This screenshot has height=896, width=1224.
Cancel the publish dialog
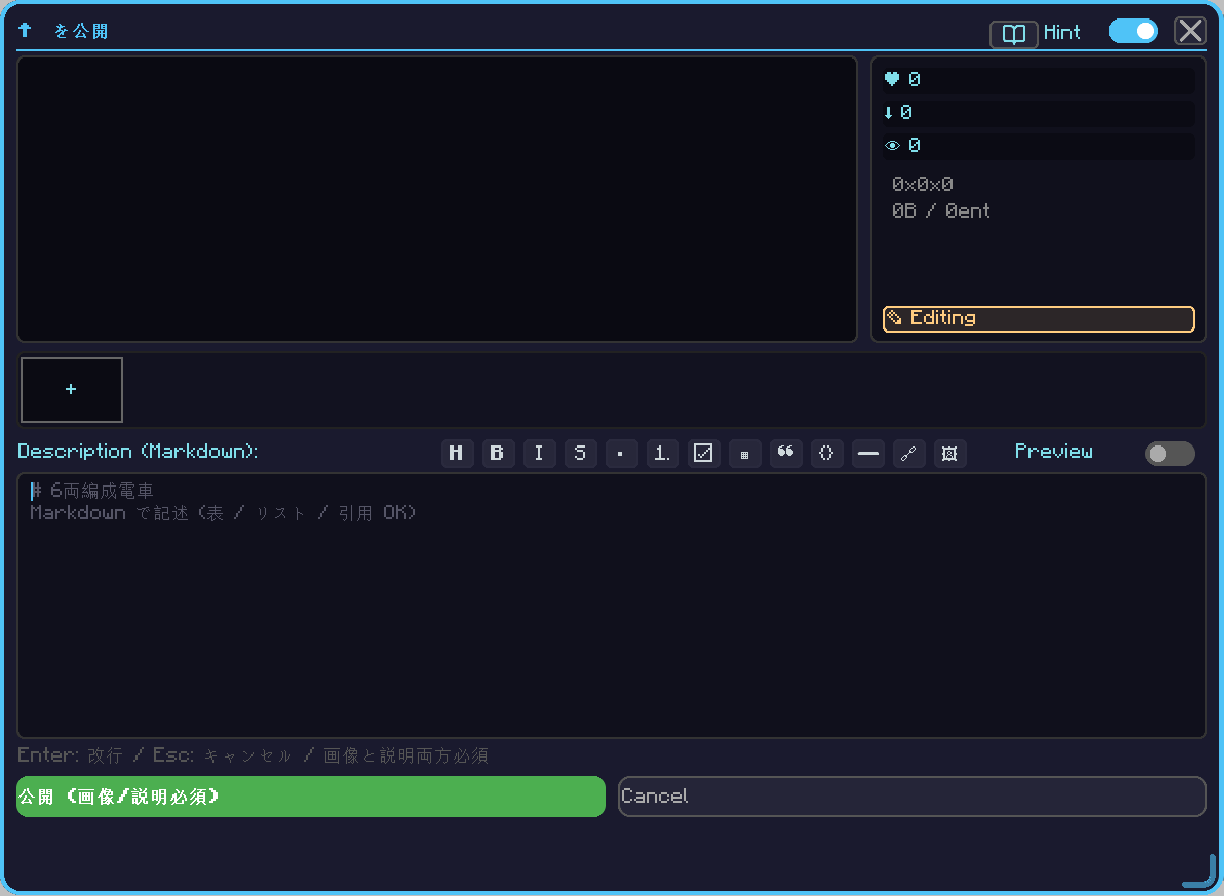click(x=912, y=797)
